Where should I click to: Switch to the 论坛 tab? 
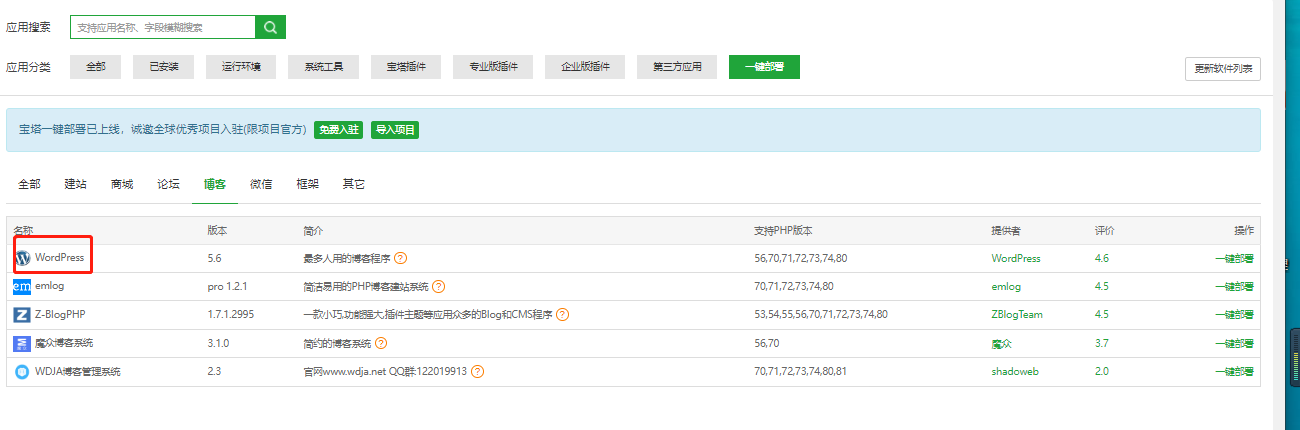click(168, 184)
